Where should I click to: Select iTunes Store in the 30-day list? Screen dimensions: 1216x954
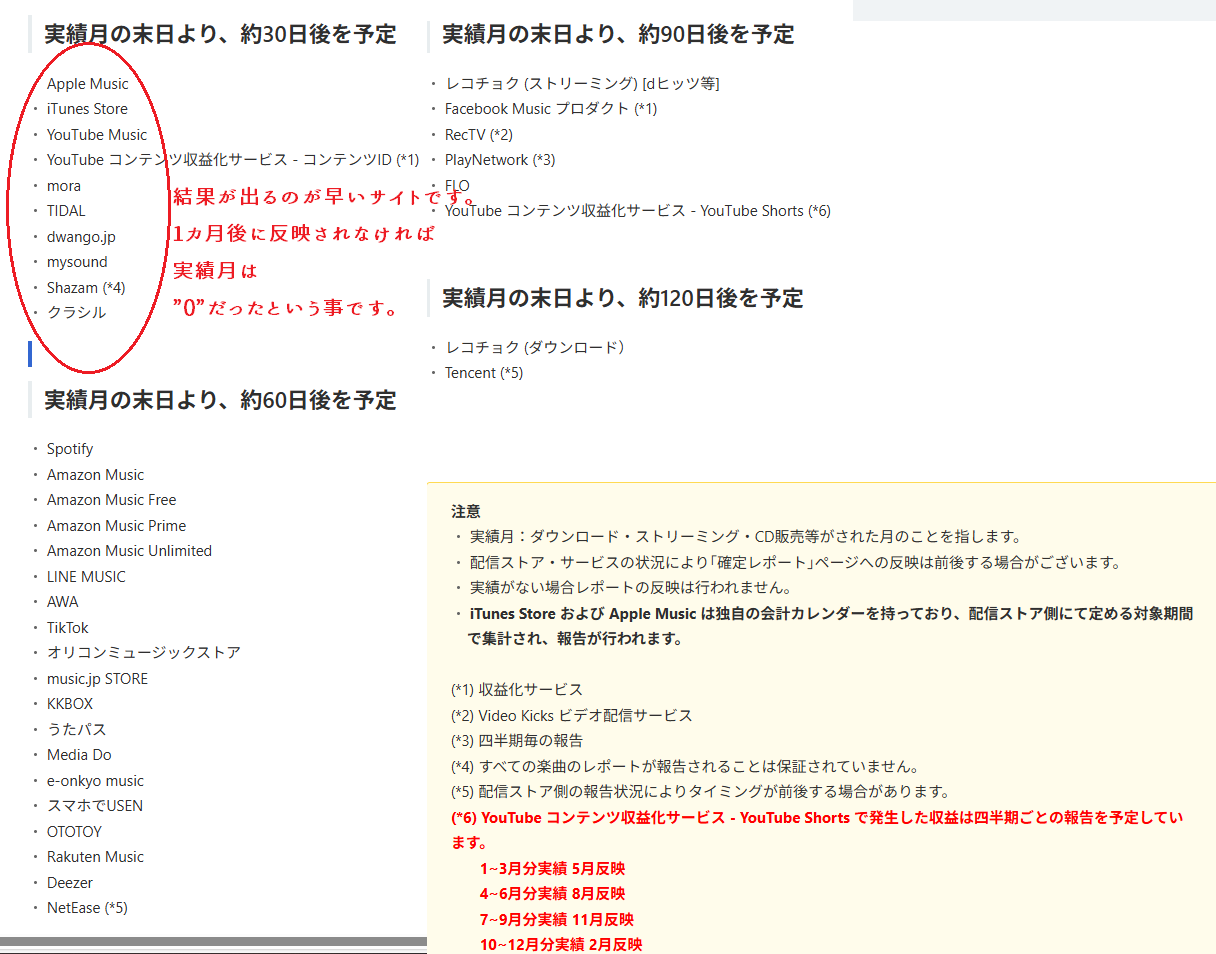tap(87, 109)
